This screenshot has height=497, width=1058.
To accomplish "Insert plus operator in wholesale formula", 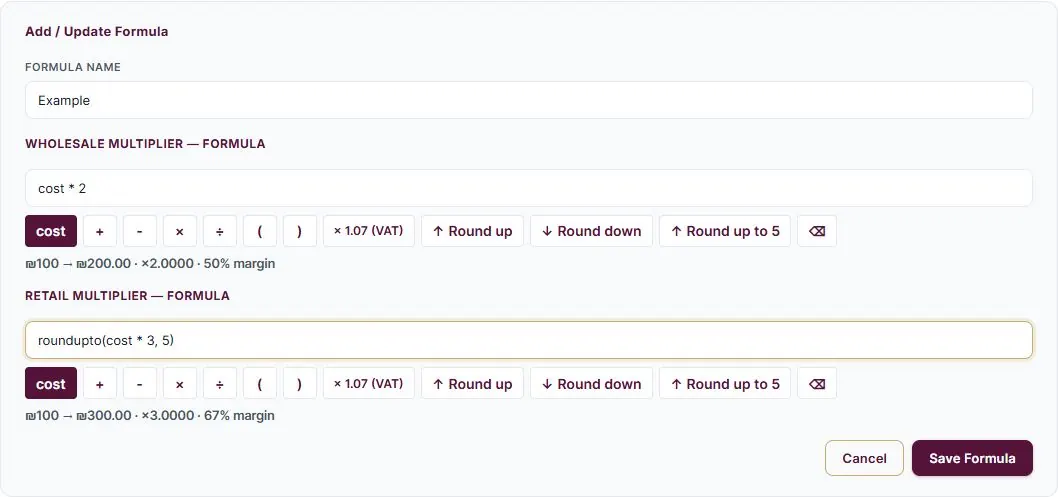I will click(x=100, y=231).
